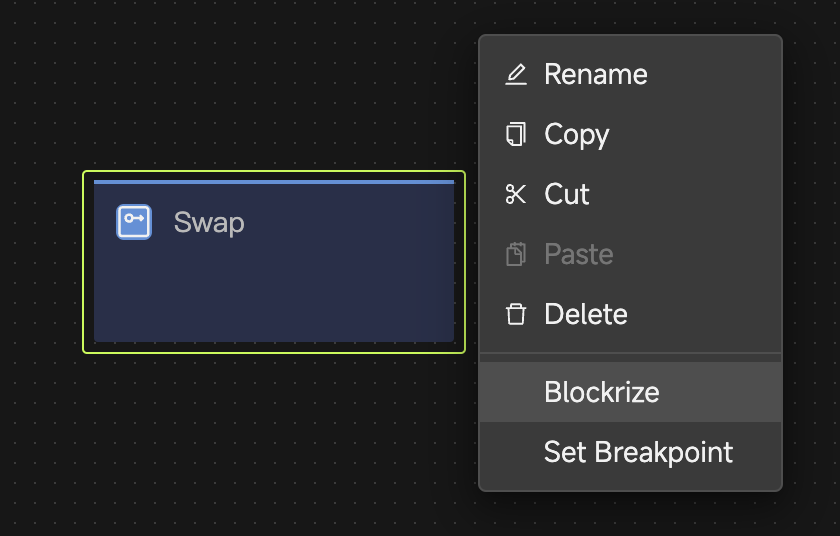Choose Delete to remove the node

point(586,315)
